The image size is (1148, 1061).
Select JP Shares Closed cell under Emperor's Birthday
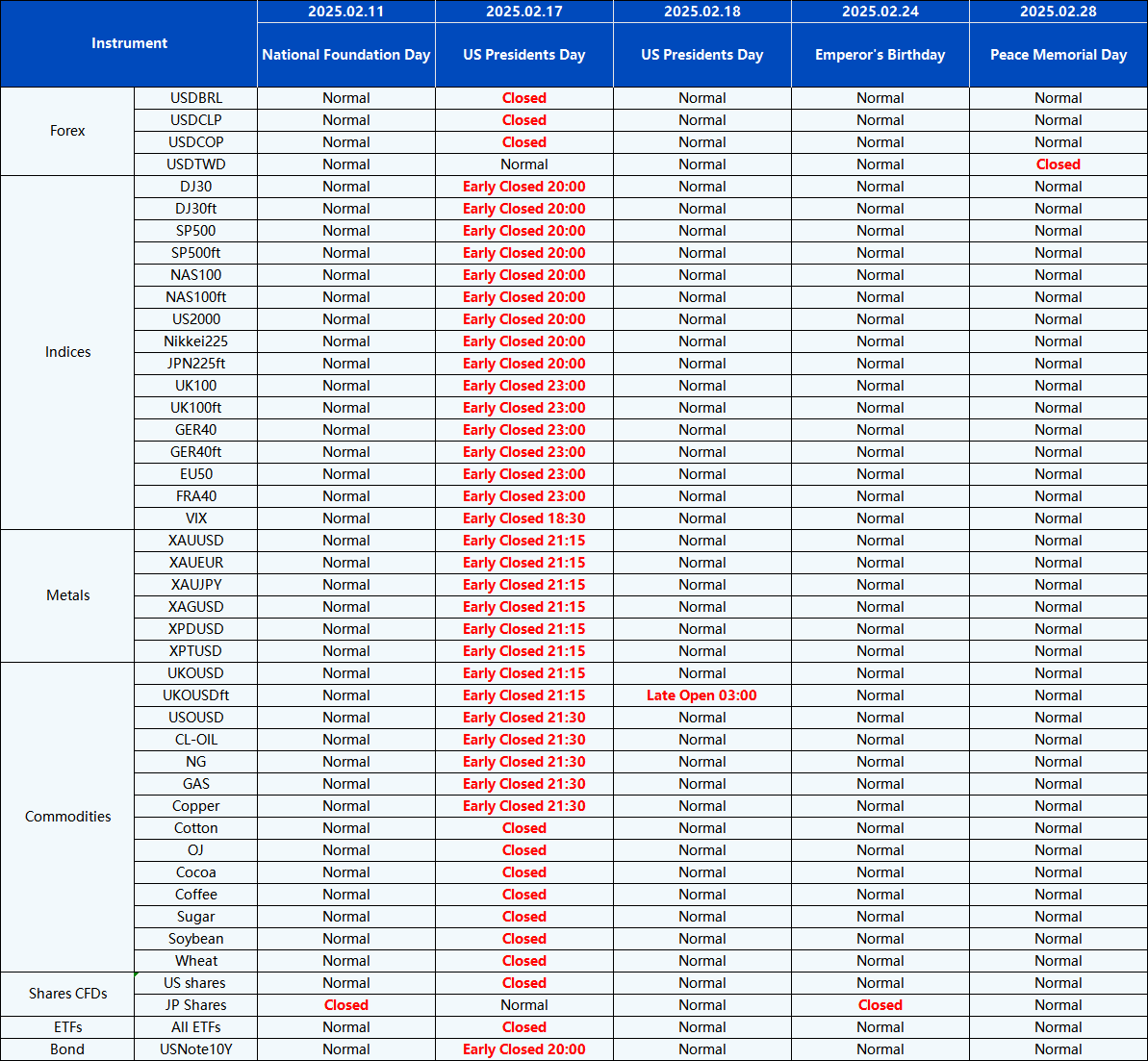tap(880, 1005)
